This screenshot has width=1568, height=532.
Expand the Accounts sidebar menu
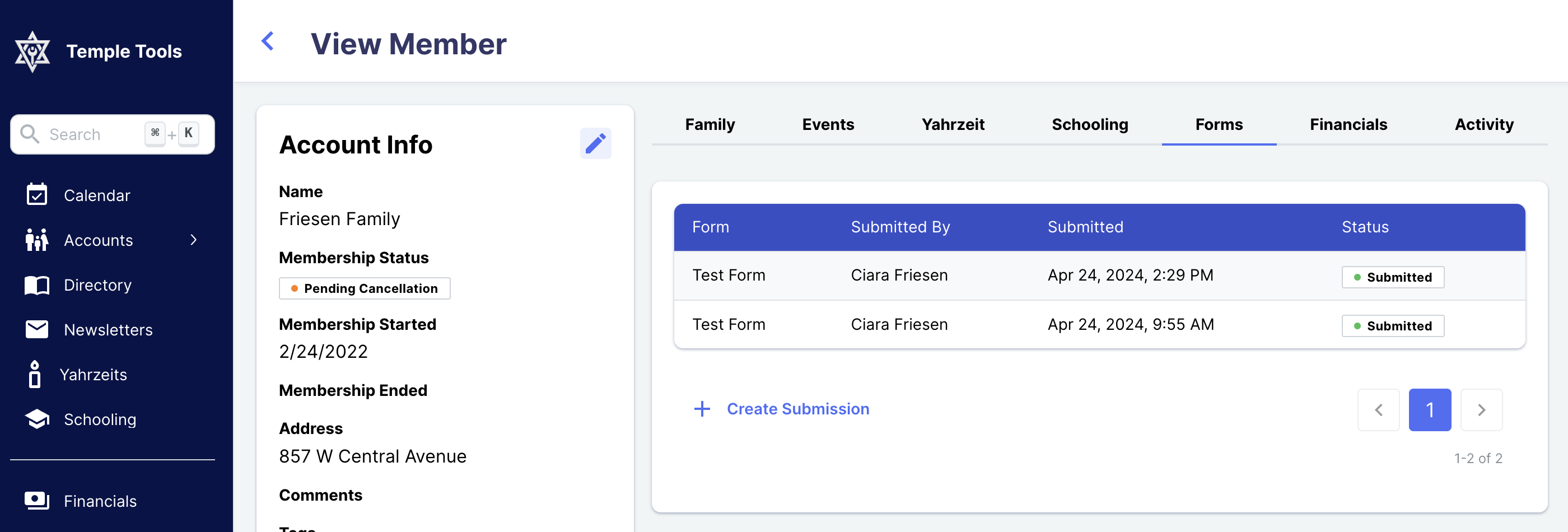(193, 240)
